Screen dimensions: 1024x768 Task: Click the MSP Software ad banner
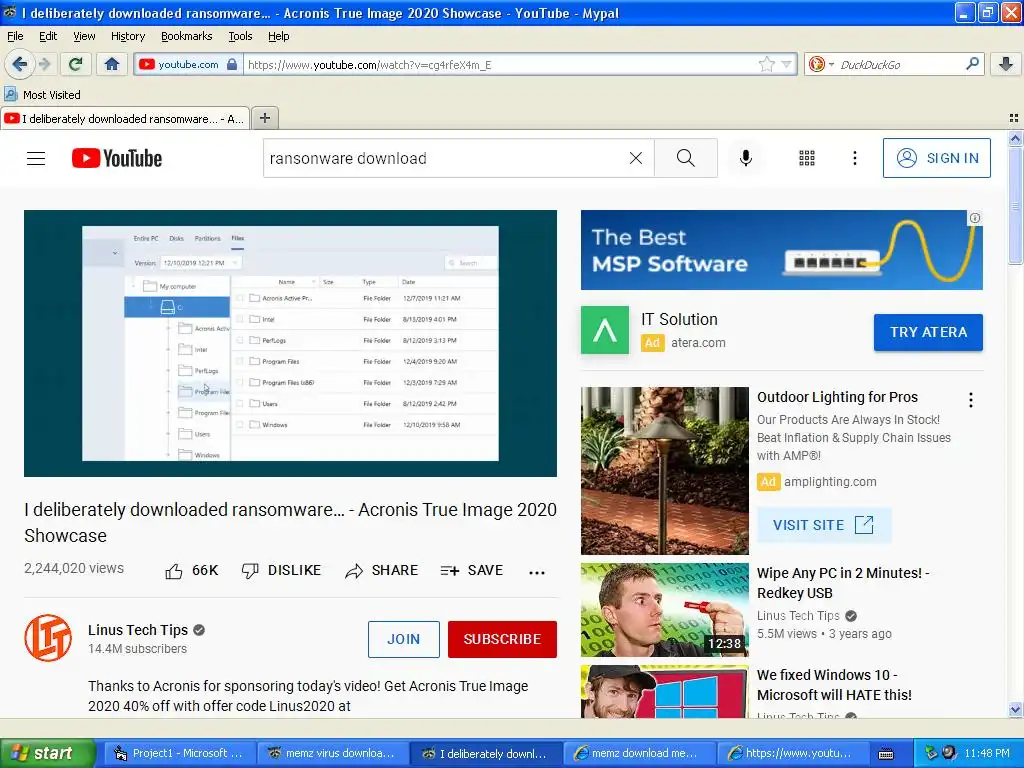coord(782,249)
